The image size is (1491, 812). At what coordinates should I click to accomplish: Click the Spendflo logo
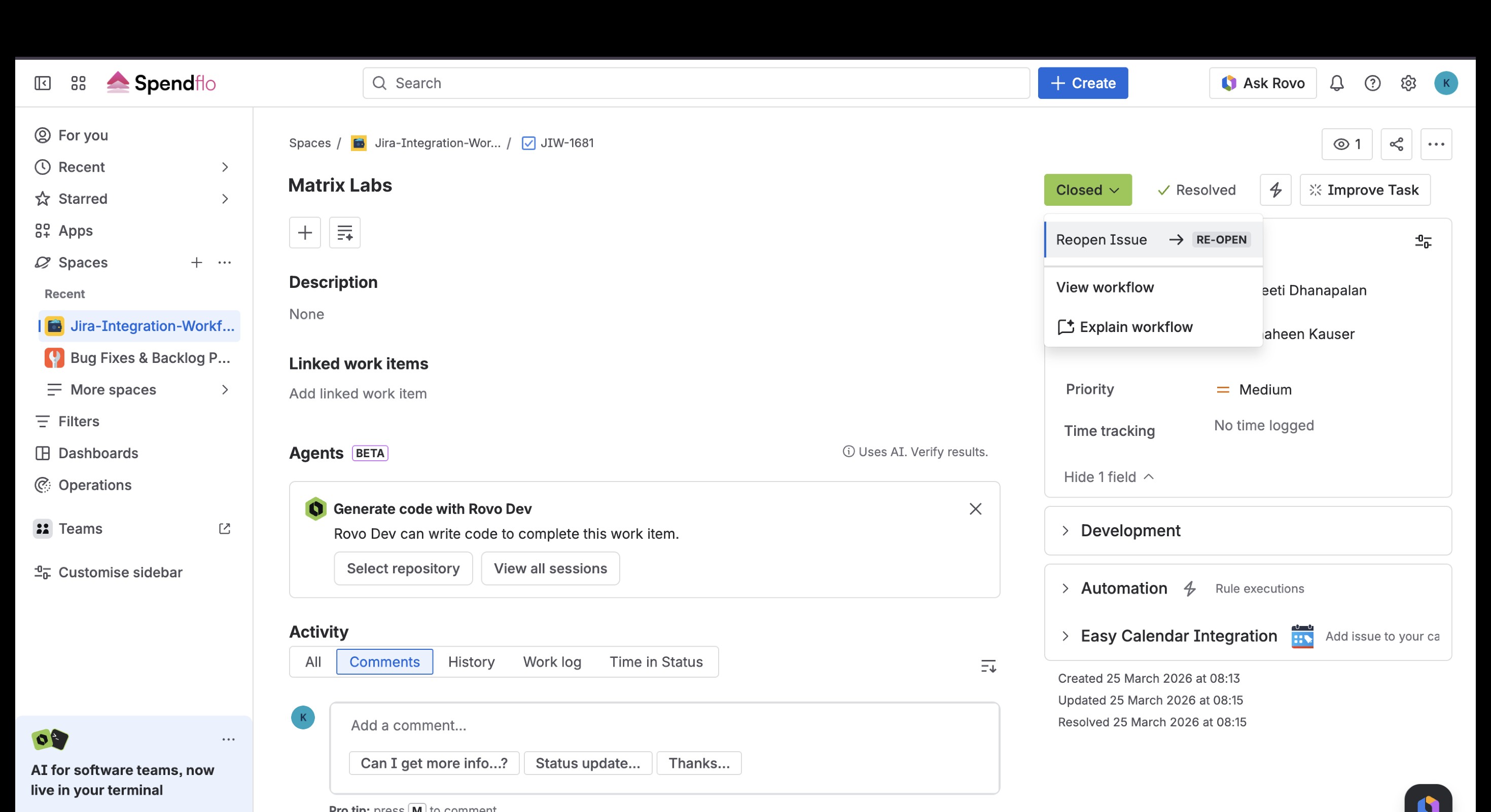click(x=161, y=83)
